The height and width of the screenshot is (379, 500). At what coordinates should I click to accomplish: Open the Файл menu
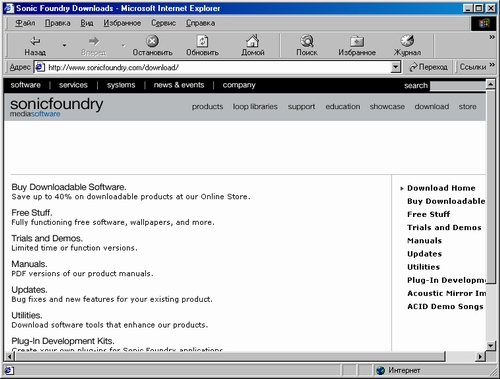[25, 23]
